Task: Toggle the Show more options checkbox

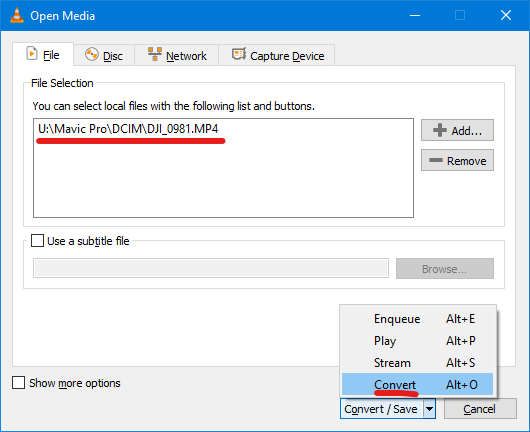Action: tap(18, 383)
